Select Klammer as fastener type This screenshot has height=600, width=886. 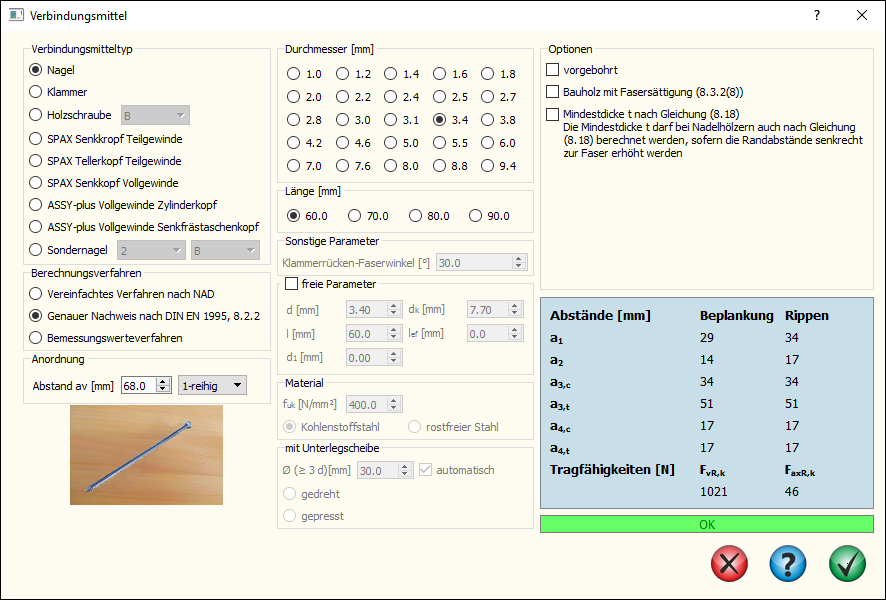(37, 92)
